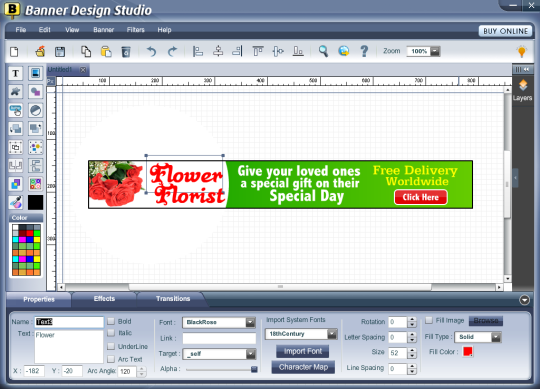The image size is (540, 389).
Task: Open the Banner menu
Action: coord(103,30)
